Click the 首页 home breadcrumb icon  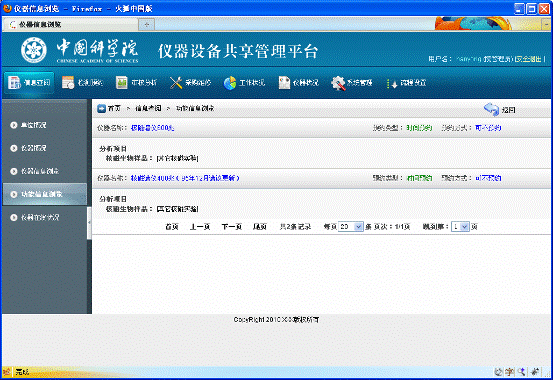pos(102,108)
